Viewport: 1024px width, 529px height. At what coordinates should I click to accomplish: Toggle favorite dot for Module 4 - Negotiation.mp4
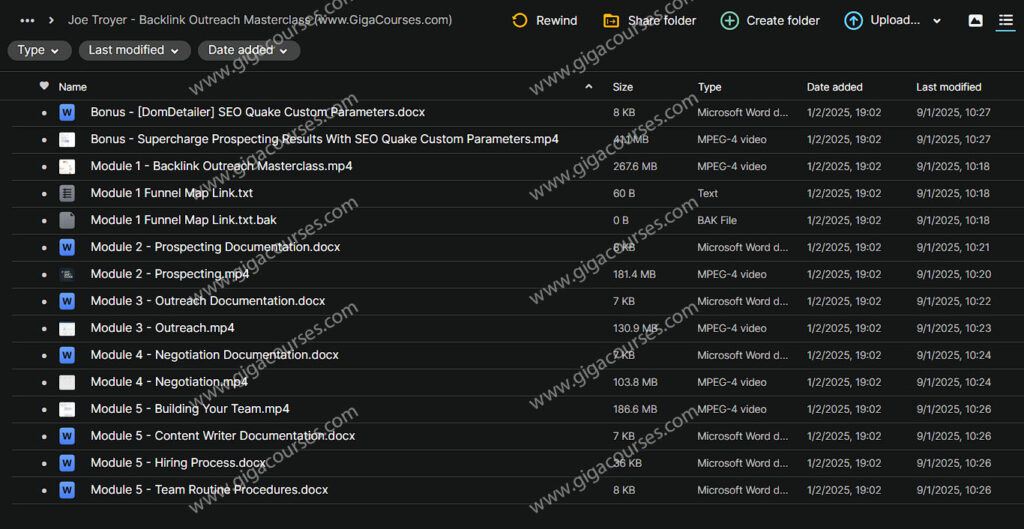click(x=44, y=383)
